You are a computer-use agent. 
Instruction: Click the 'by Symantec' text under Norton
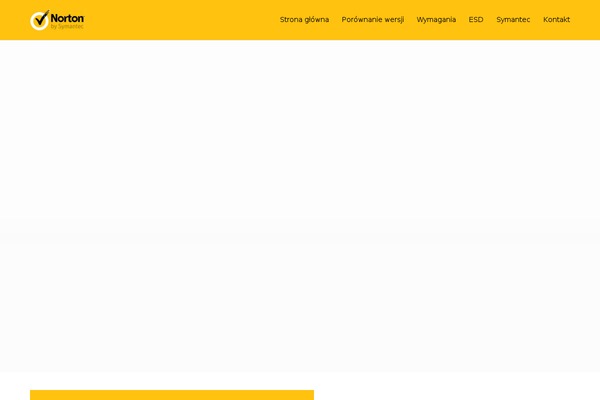[x=67, y=26]
